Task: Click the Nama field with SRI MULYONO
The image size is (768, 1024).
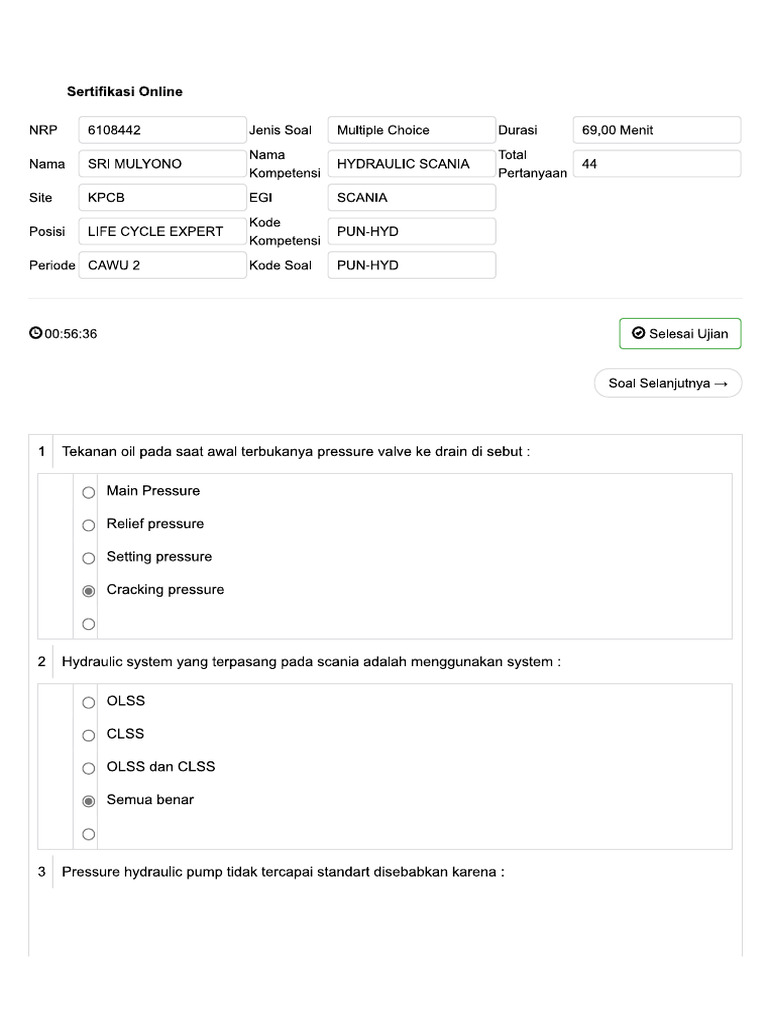Action: click(x=162, y=164)
